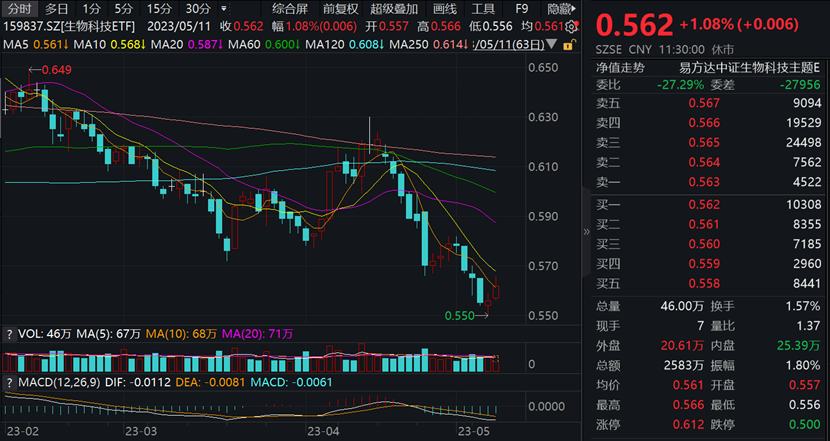
Task: Select the 买二 0.561 order row
Action: [x=708, y=224]
